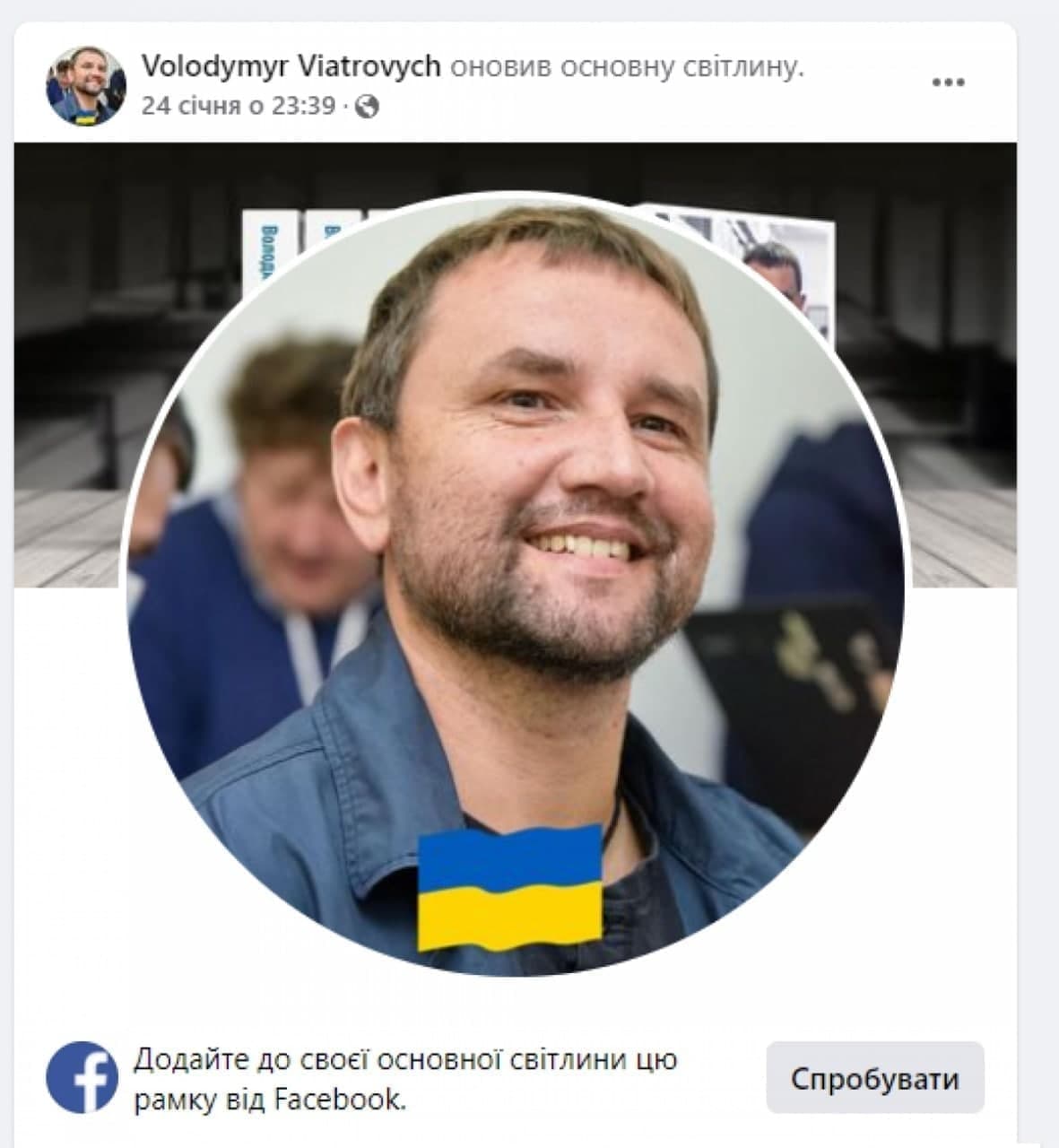Screen dimensions: 1059x1148
Task: Open the small profile avatar in header
Action: click(x=86, y=86)
